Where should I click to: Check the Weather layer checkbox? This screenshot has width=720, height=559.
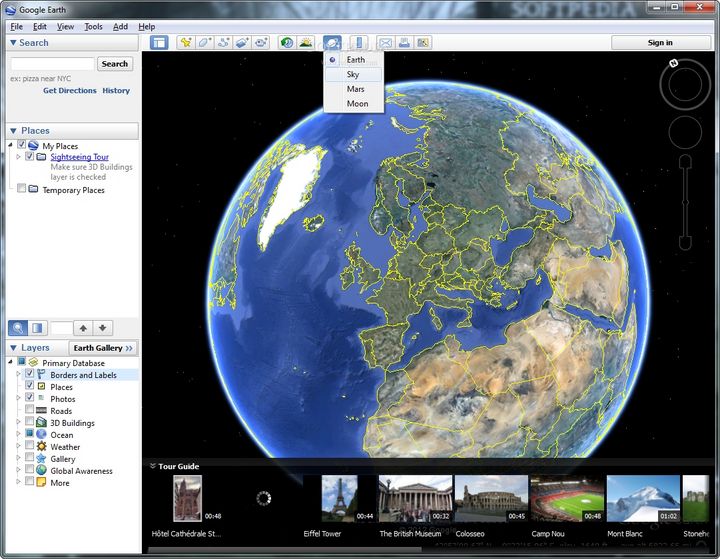tap(29, 447)
